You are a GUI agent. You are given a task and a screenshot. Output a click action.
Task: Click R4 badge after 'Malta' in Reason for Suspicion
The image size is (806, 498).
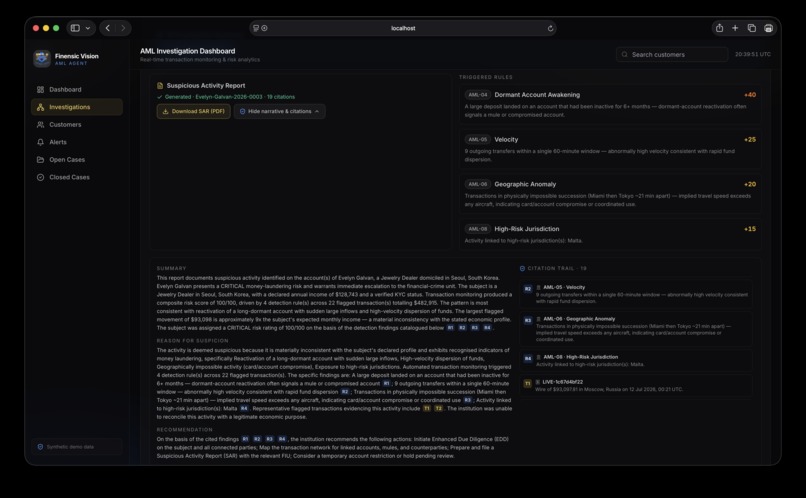(244, 409)
